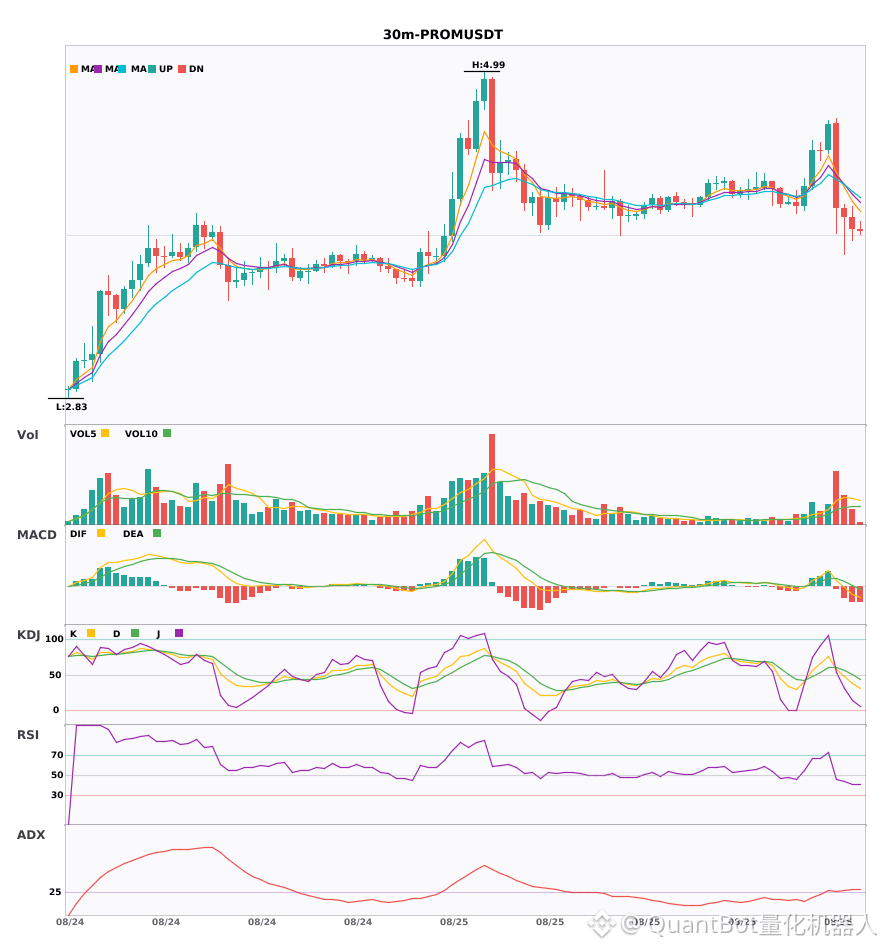Click the RSI panel label
885x950 pixels.
28,734
